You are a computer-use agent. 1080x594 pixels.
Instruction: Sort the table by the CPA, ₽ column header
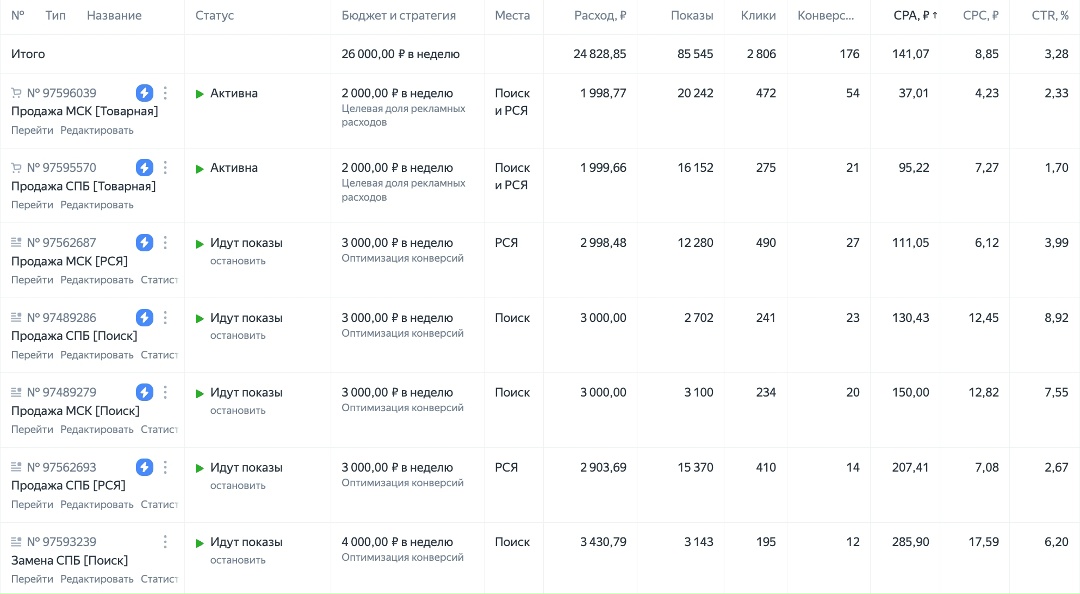915,16
